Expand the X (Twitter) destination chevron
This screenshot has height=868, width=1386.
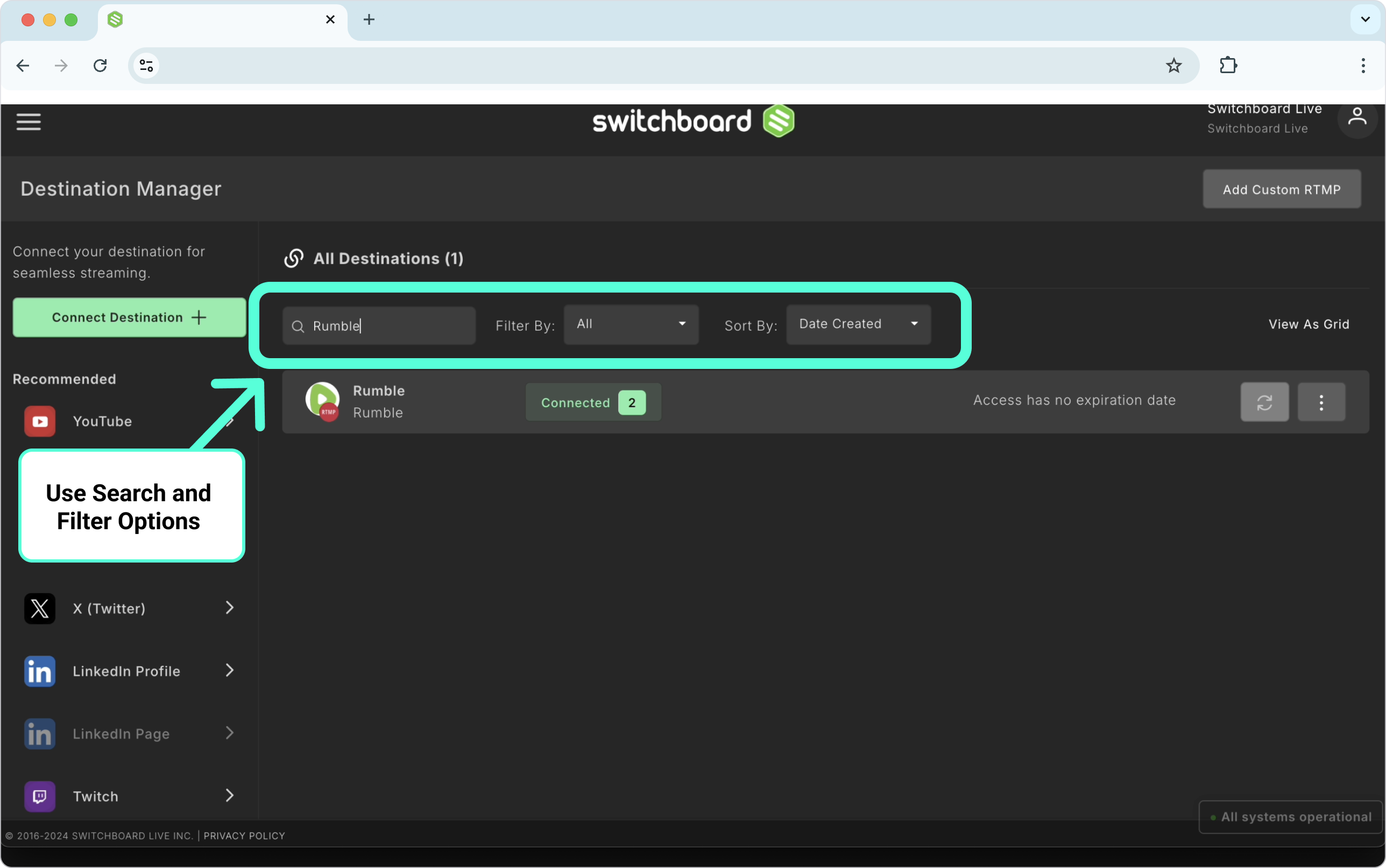pos(230,607)
